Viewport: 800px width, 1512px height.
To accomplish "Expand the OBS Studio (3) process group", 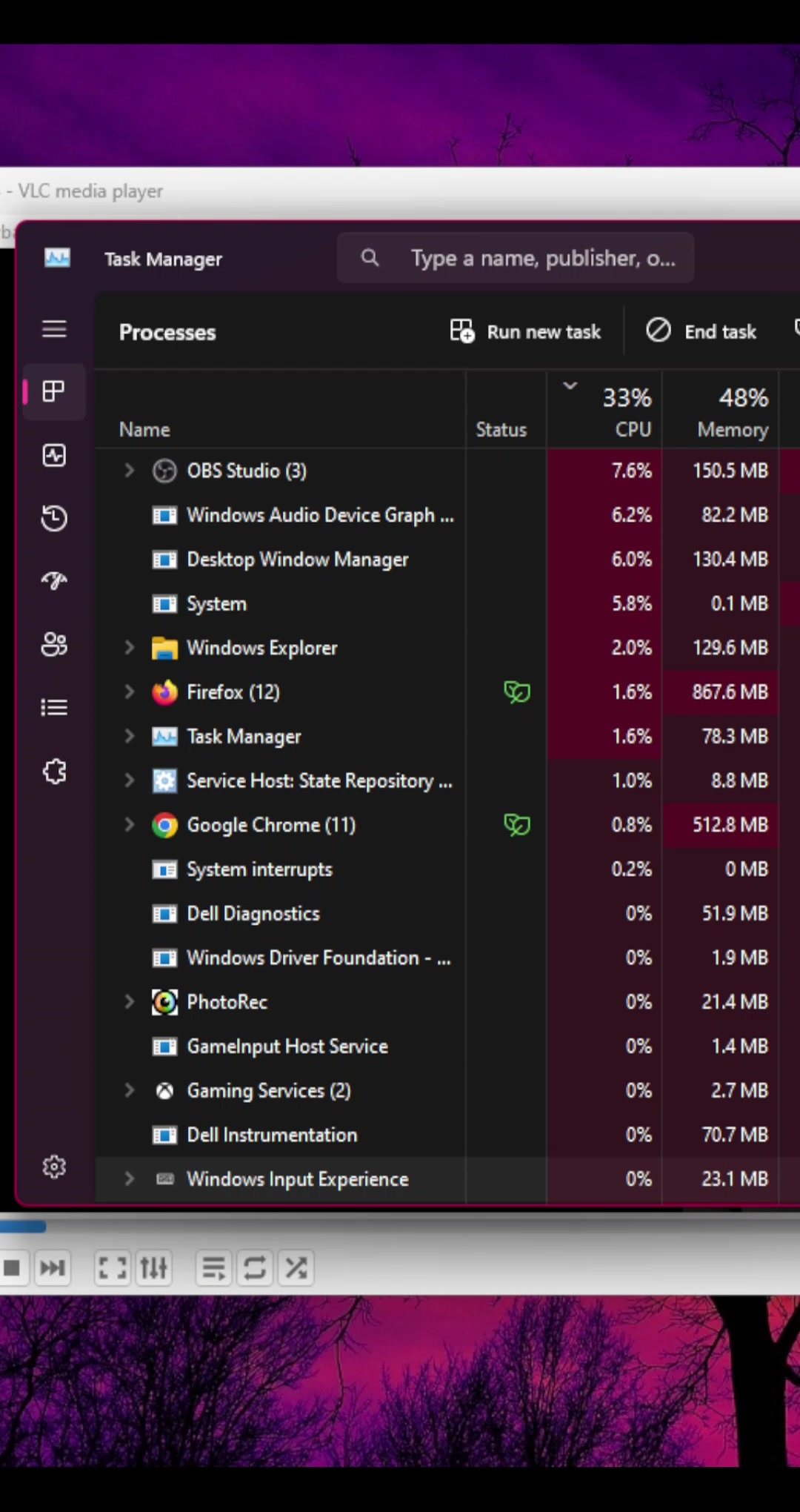I will [x=130, y=471].
